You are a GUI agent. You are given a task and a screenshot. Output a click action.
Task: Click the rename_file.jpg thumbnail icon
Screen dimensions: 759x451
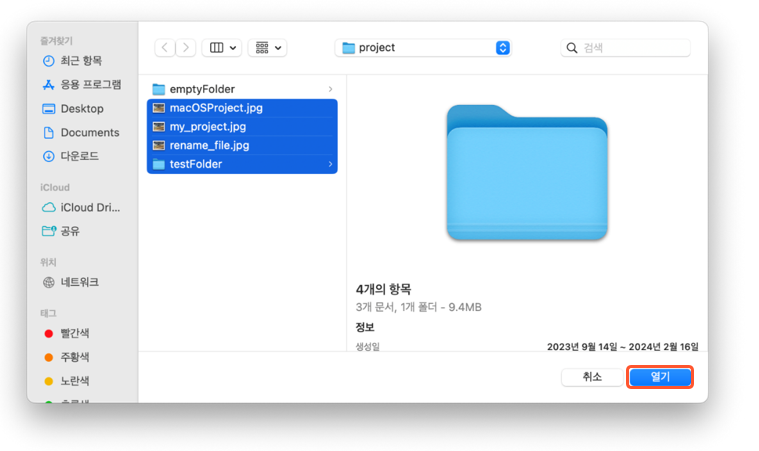click(159, 145)
